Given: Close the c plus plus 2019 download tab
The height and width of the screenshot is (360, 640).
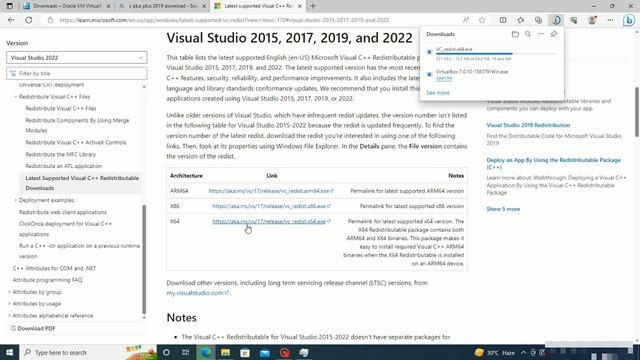Looking at the screenshot, I should (204, 6).
